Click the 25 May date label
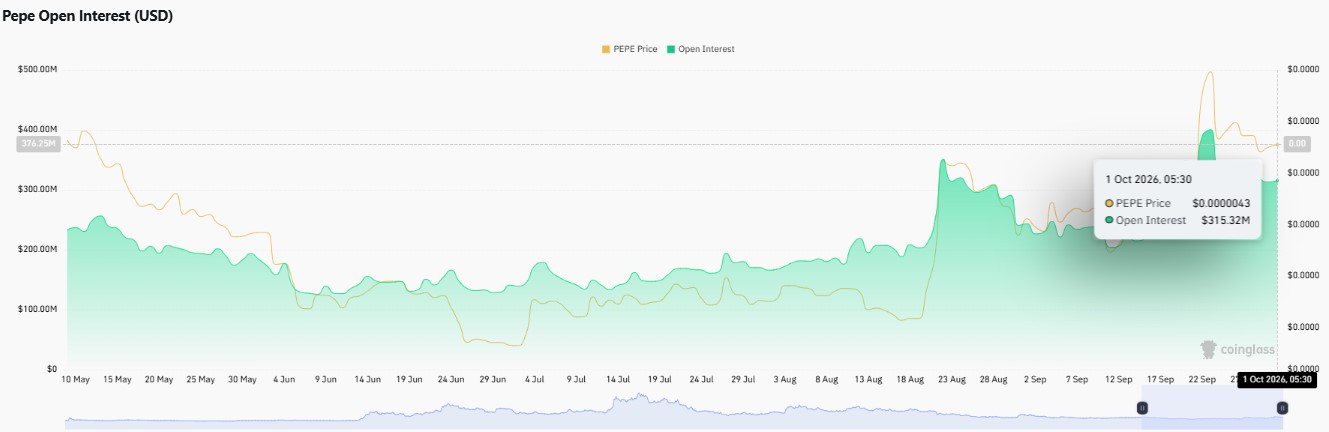Screen dimensions: 1329x432 click(200, 380)
